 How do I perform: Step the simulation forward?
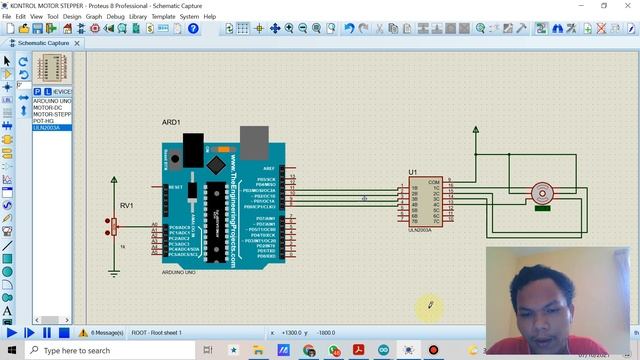click(x=29, y=333)
